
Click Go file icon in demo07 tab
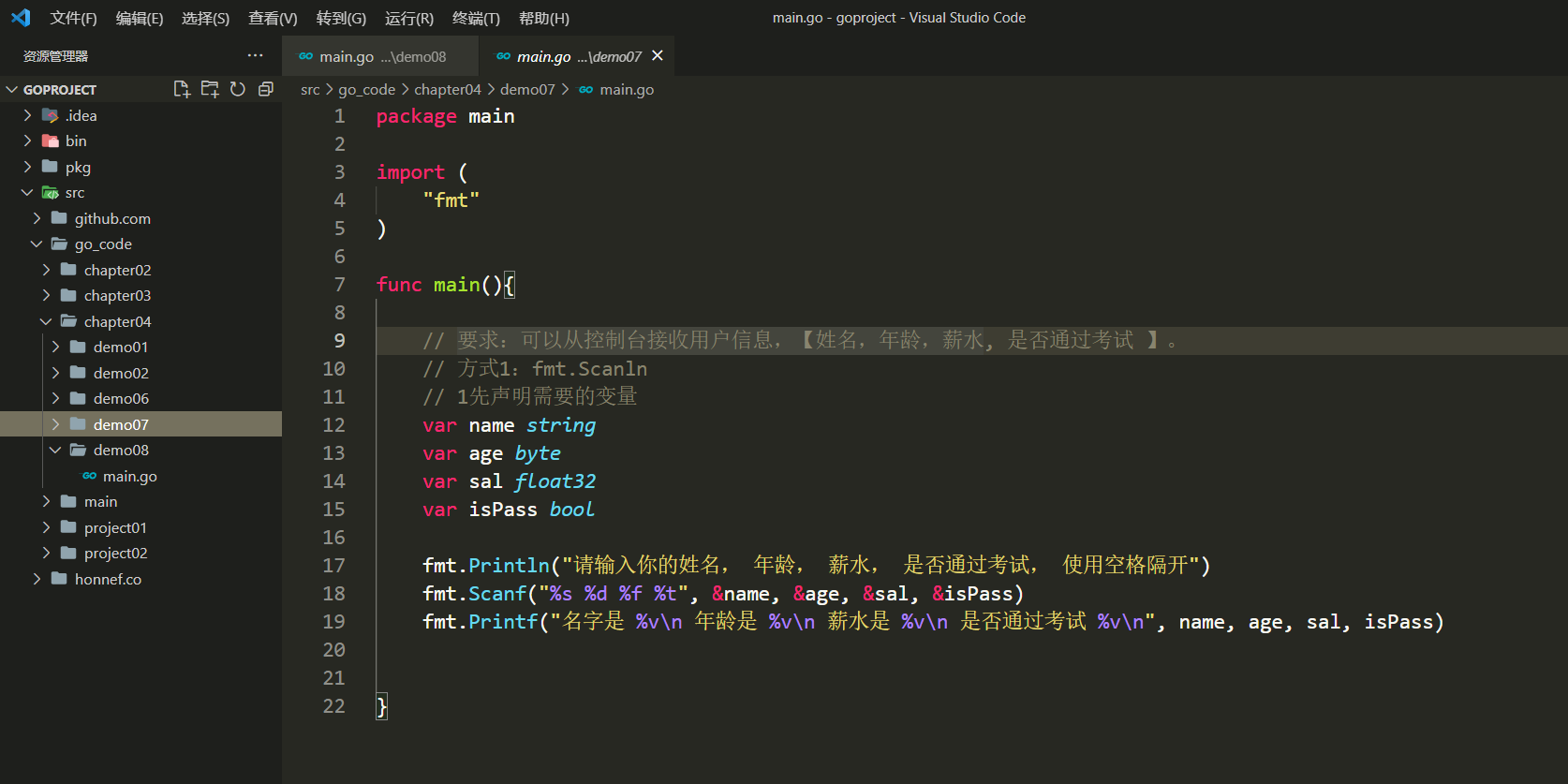pos(503,56)
